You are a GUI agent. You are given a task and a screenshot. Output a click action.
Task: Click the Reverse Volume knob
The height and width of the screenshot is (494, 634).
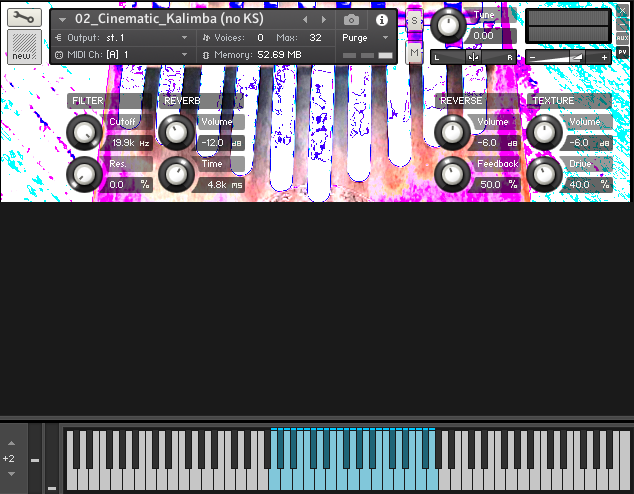(452, 132)
